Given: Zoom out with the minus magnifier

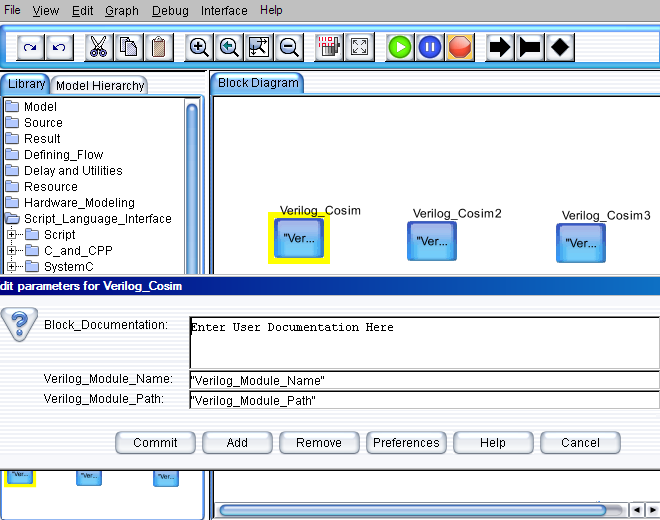Looking at the screenshot, I should 289,47.
